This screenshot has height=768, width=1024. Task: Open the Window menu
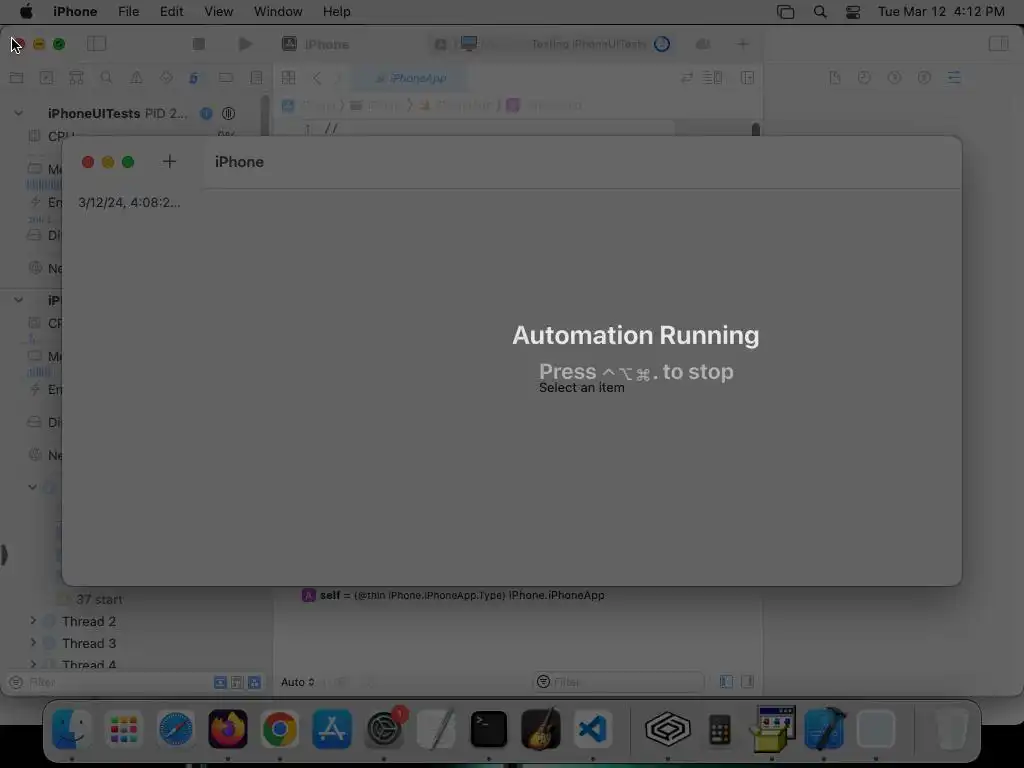pos(278,12)
